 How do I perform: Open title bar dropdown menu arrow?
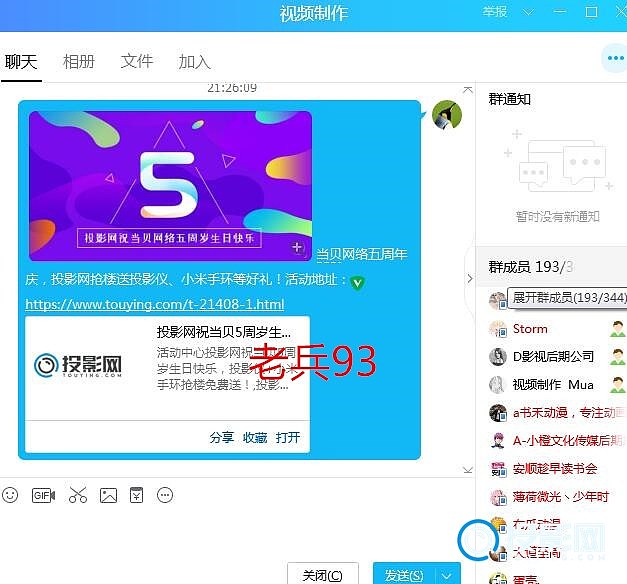click(x=528, y=12)
